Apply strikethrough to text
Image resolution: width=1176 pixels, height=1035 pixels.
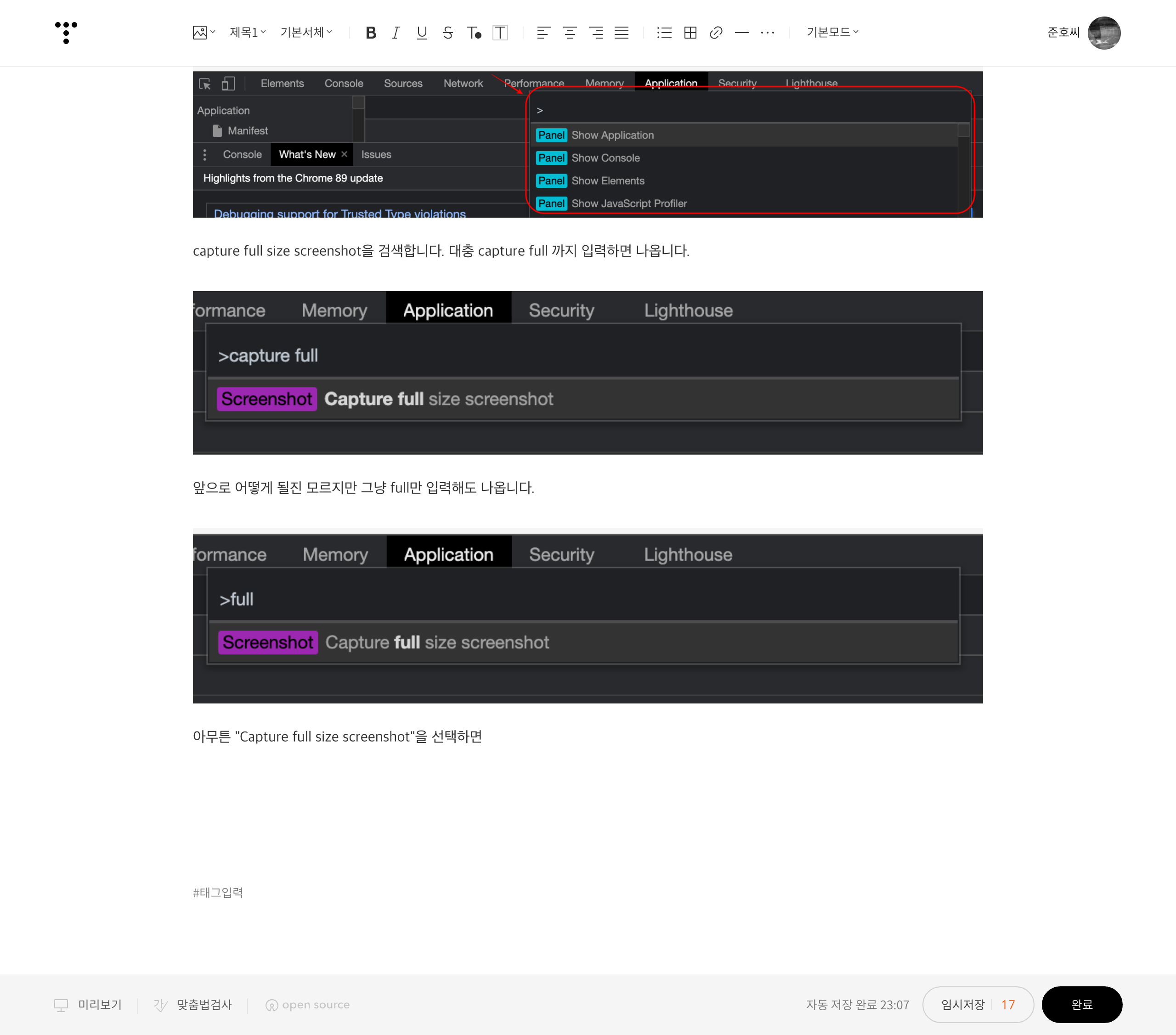click(x=447, y=33)
